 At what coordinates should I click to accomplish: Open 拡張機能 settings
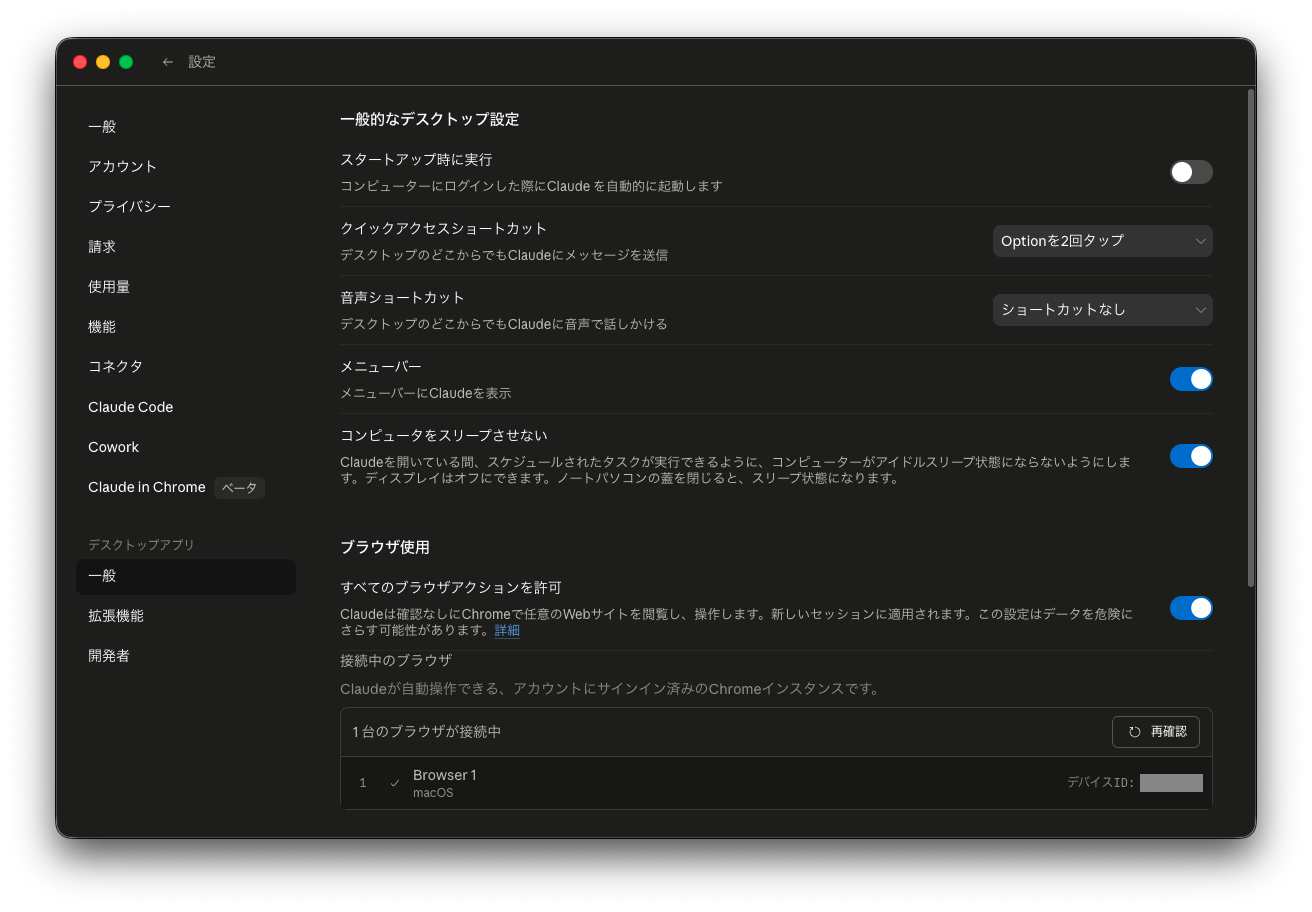[x=185, y=616]
